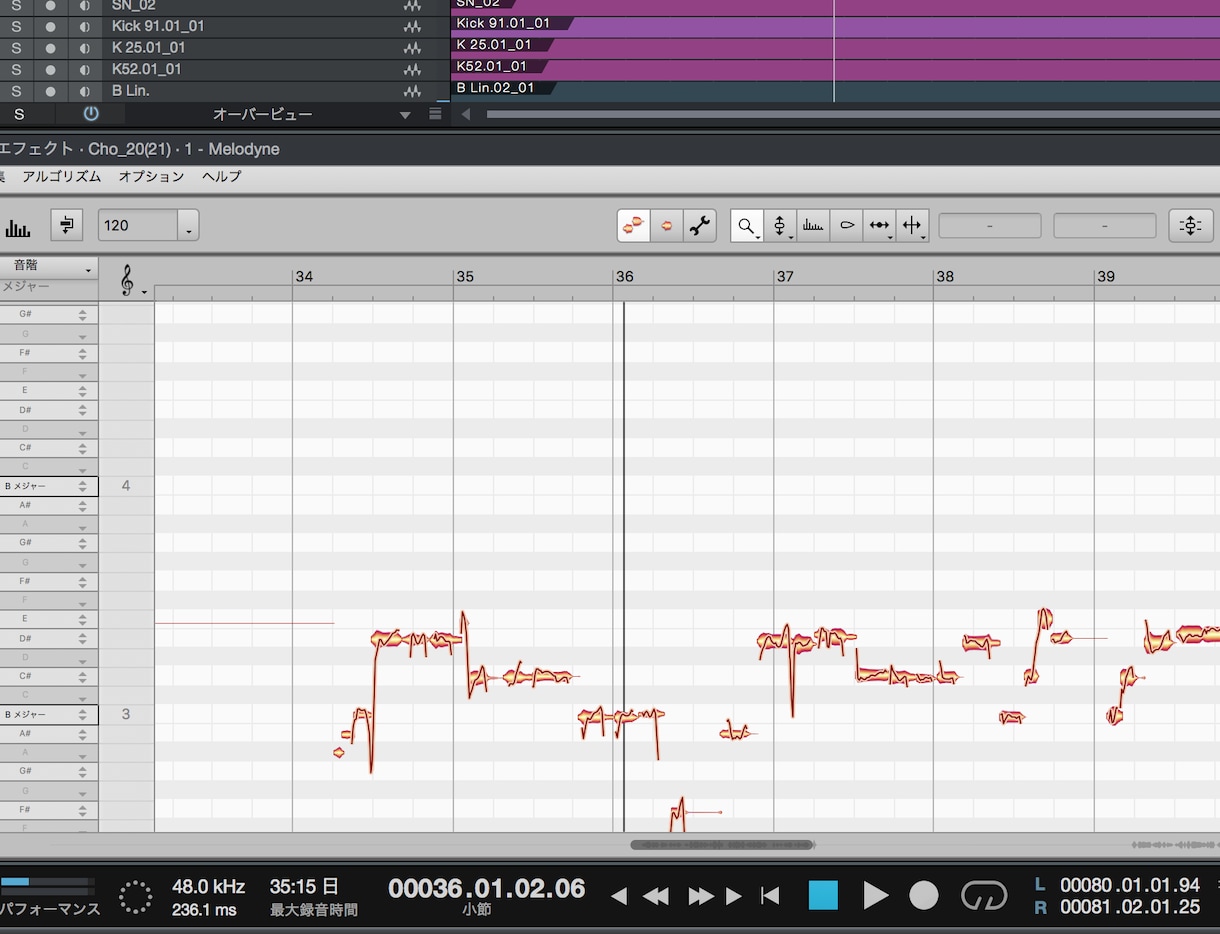Image resolution: width=1220 pixels, height=934 pixels.
Task: Click the fast forward button
Action: click(701, 895)
